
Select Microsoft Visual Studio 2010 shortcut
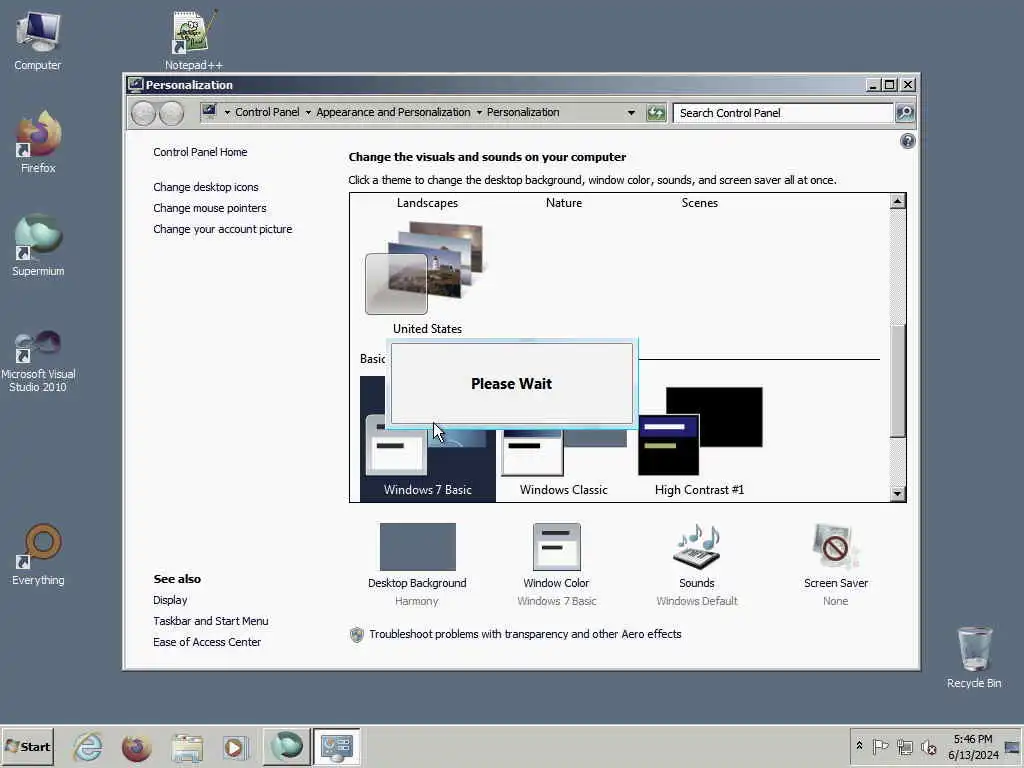coord(38,360)
